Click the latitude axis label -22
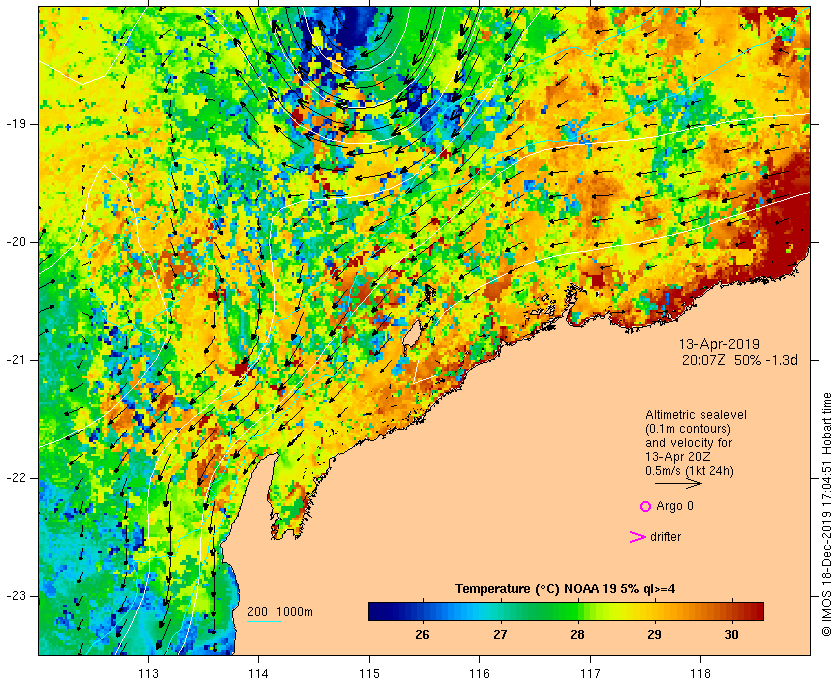Screen dimensions: 840x680 (x=16, y=478)
